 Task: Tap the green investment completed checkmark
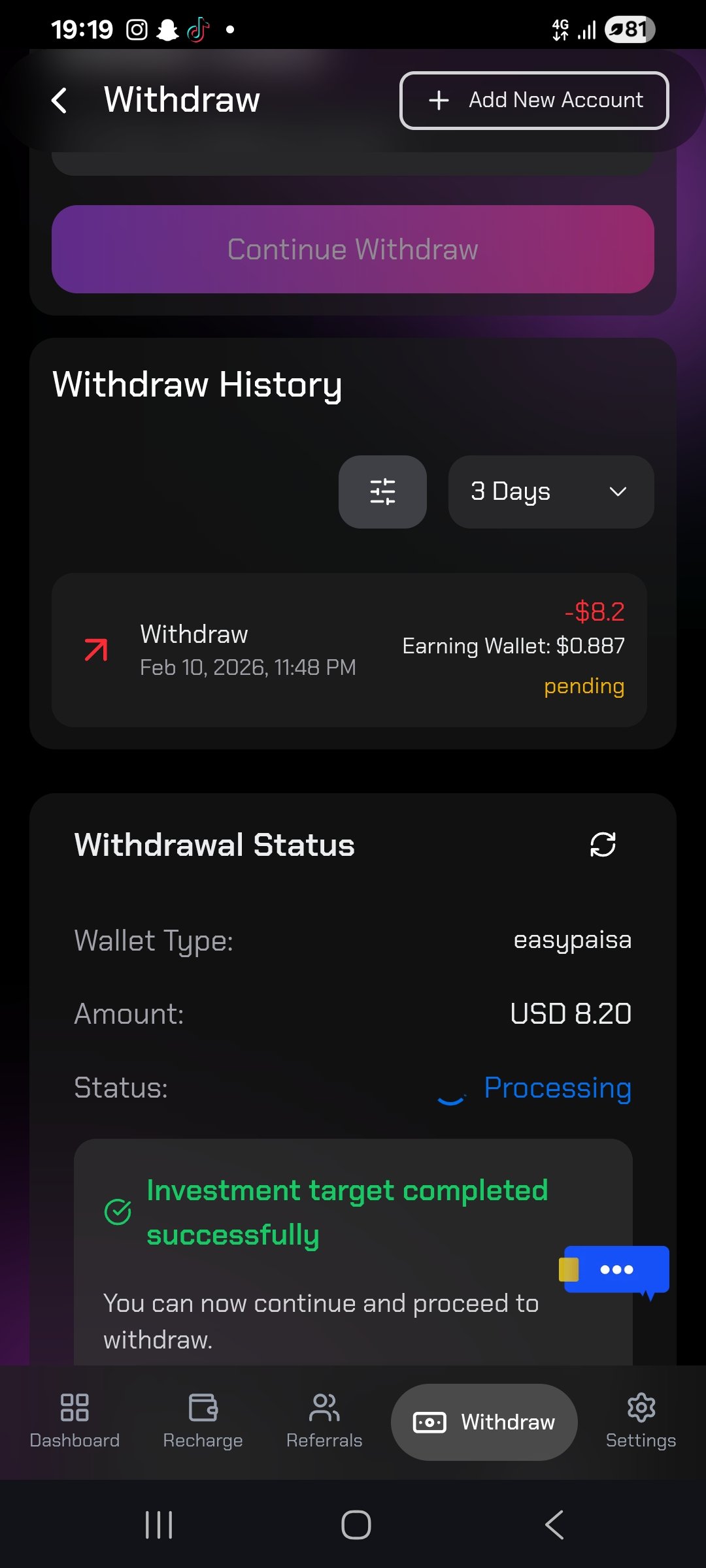click(118, 1212)
